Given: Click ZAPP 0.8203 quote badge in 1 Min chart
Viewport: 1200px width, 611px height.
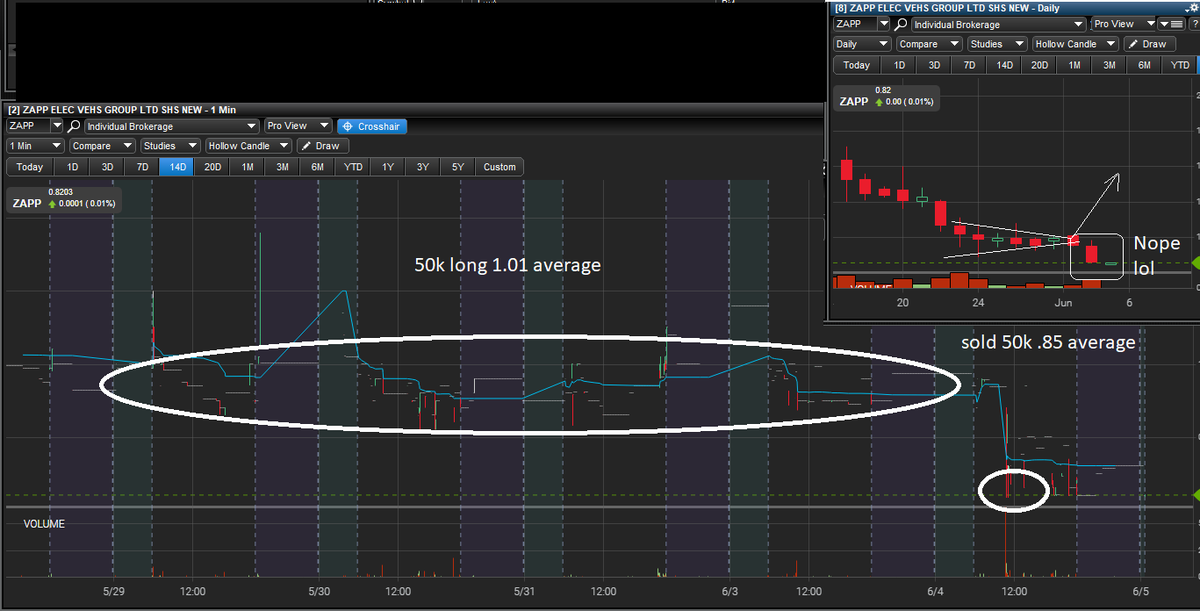Looking at the screenshot, I should 64,198.
